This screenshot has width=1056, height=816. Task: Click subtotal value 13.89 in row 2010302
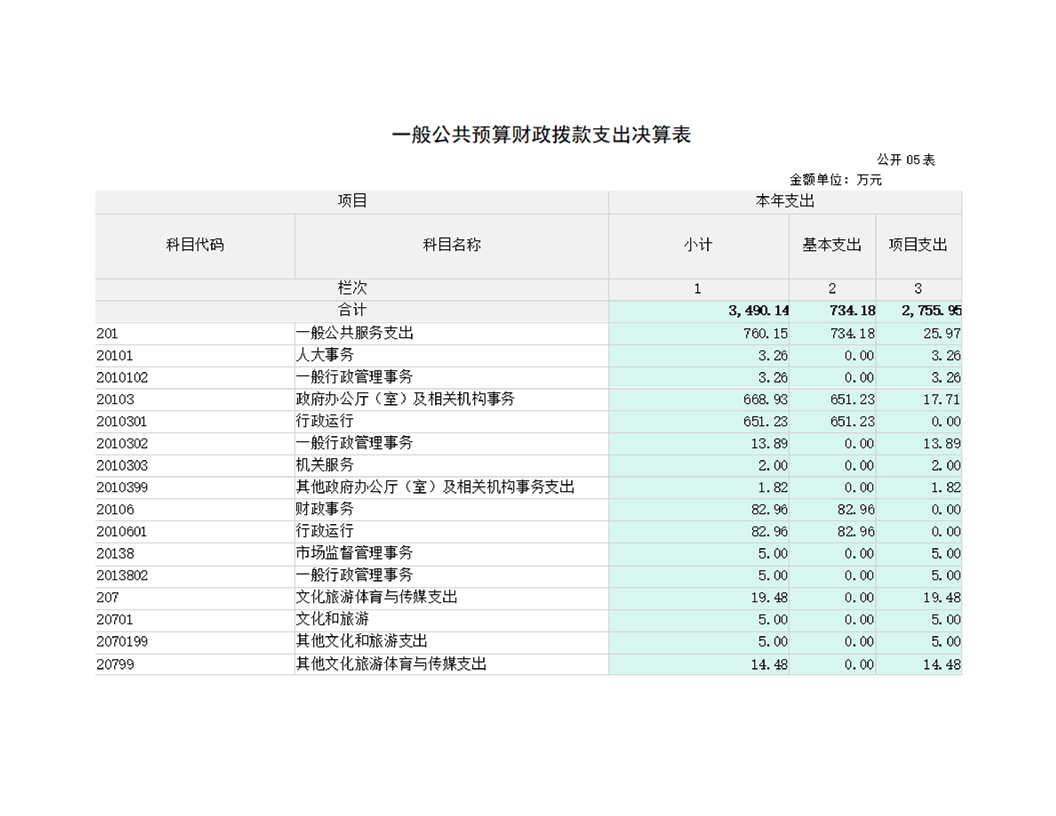pos(768,444)
